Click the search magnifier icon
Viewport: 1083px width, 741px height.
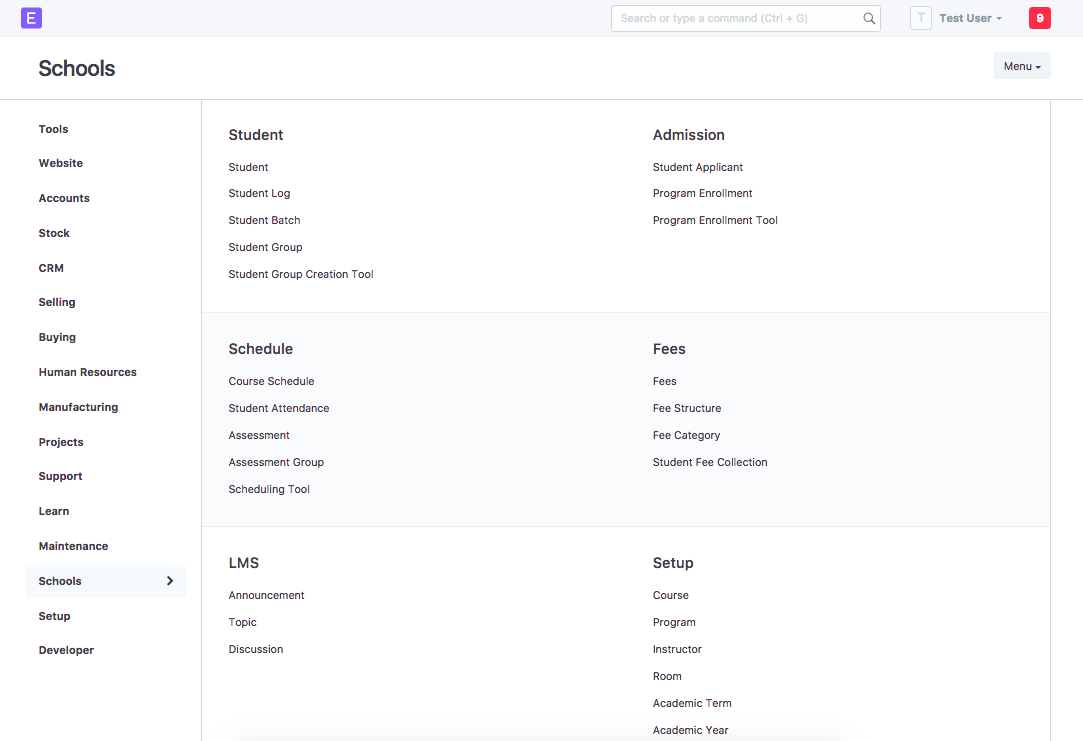click(x=869, y=18)
